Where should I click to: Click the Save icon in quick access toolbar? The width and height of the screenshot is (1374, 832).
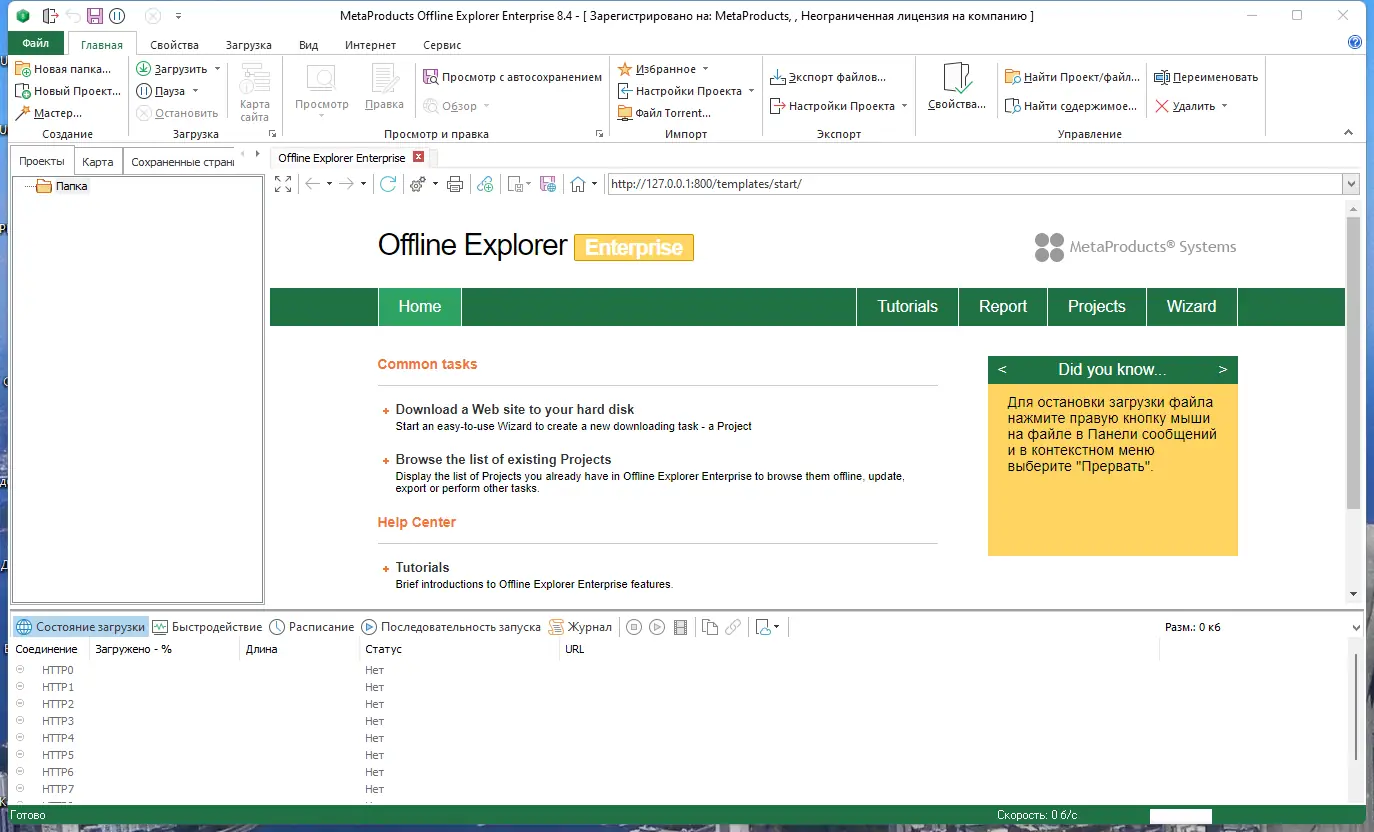[x=95, y=16]
